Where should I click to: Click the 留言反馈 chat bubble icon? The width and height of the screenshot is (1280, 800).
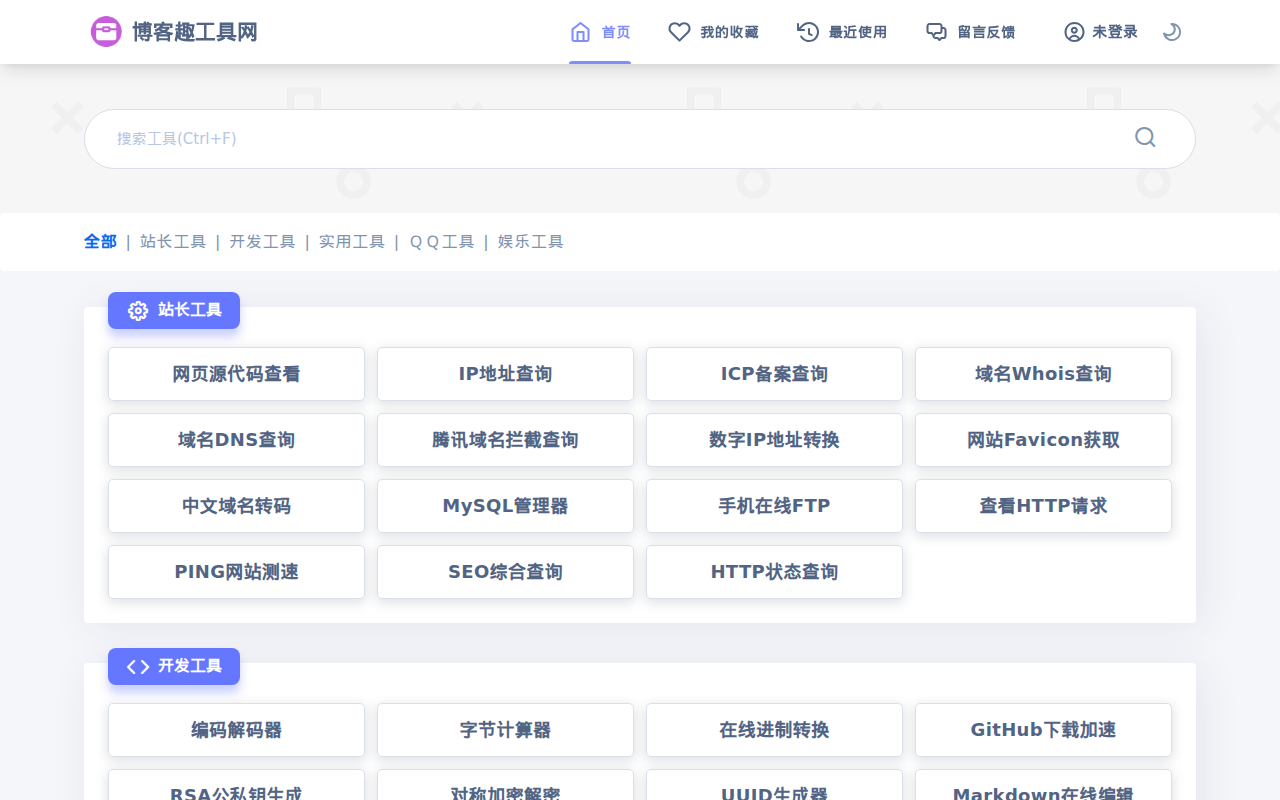(x=936, y=31)
